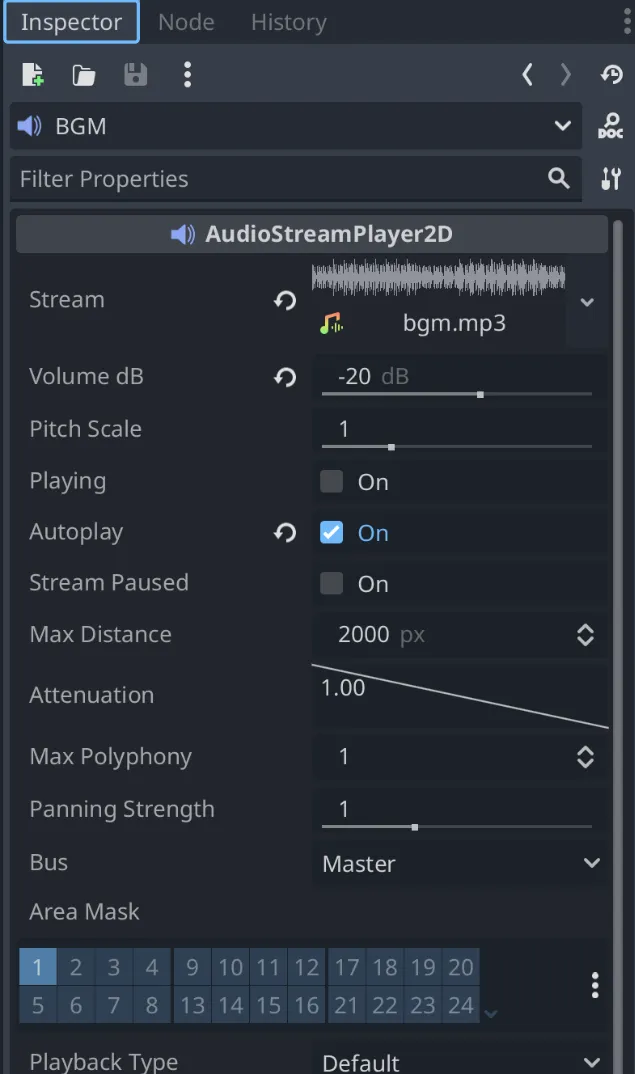Screen dimensions: 635x1074
Task: Open the Playback Type dropdown
Action: pos(461,1061)
